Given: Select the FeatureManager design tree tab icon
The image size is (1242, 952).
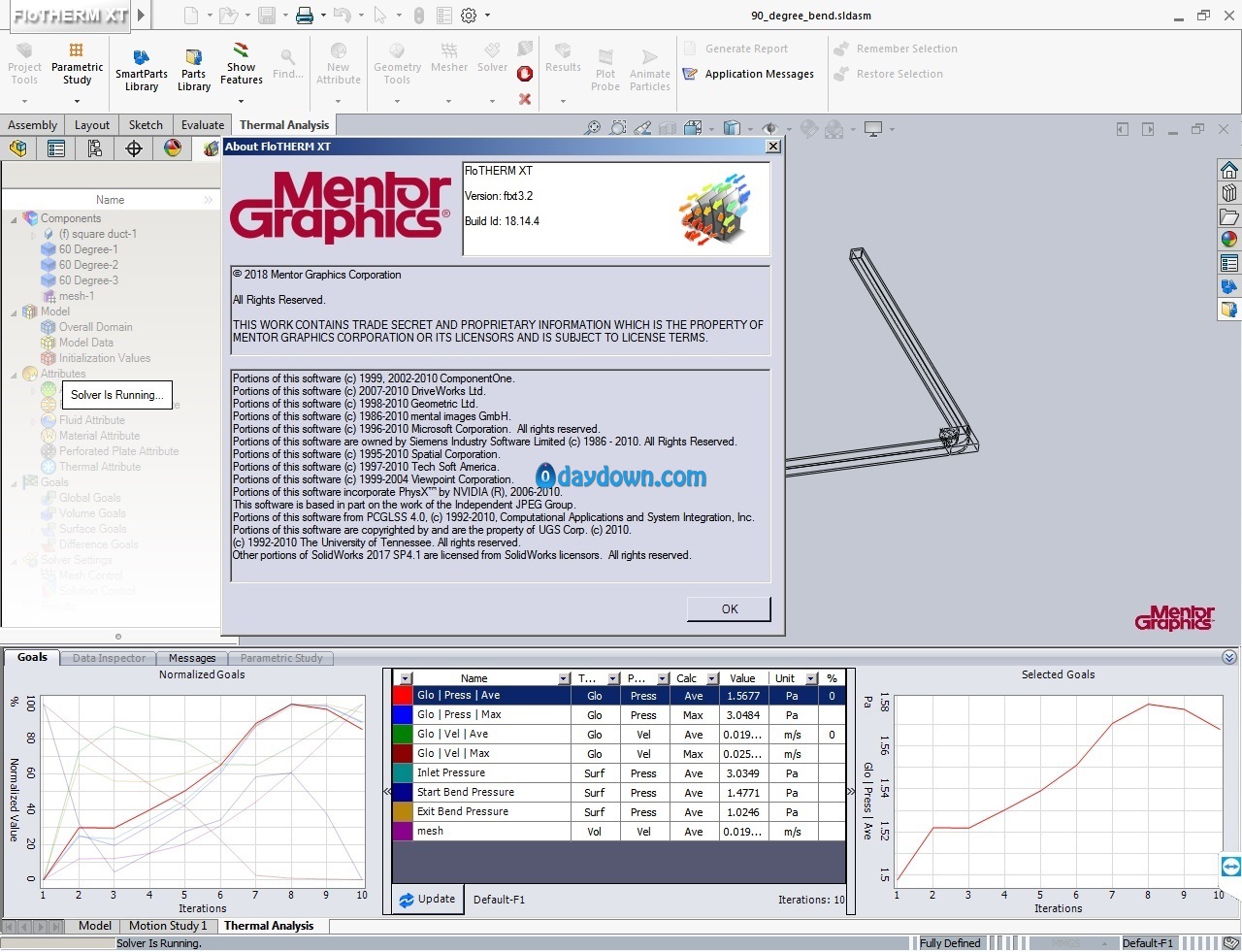Looking at the screenshot, I should click(17, 148).
